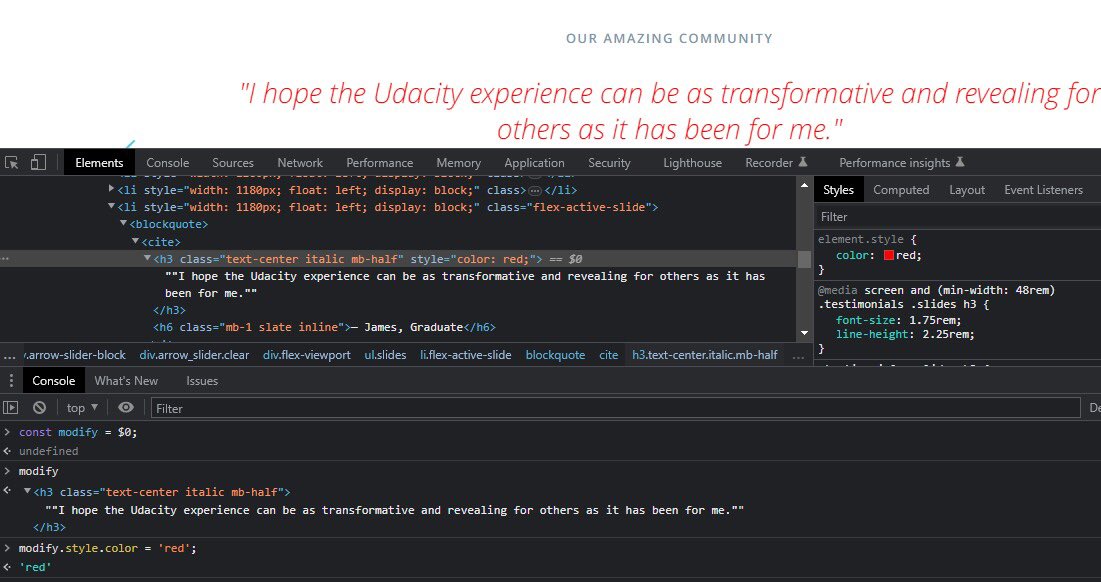The image size is (1101, 582).
Task: Collapse the selected h3 element
Action: tap(147, 258)
